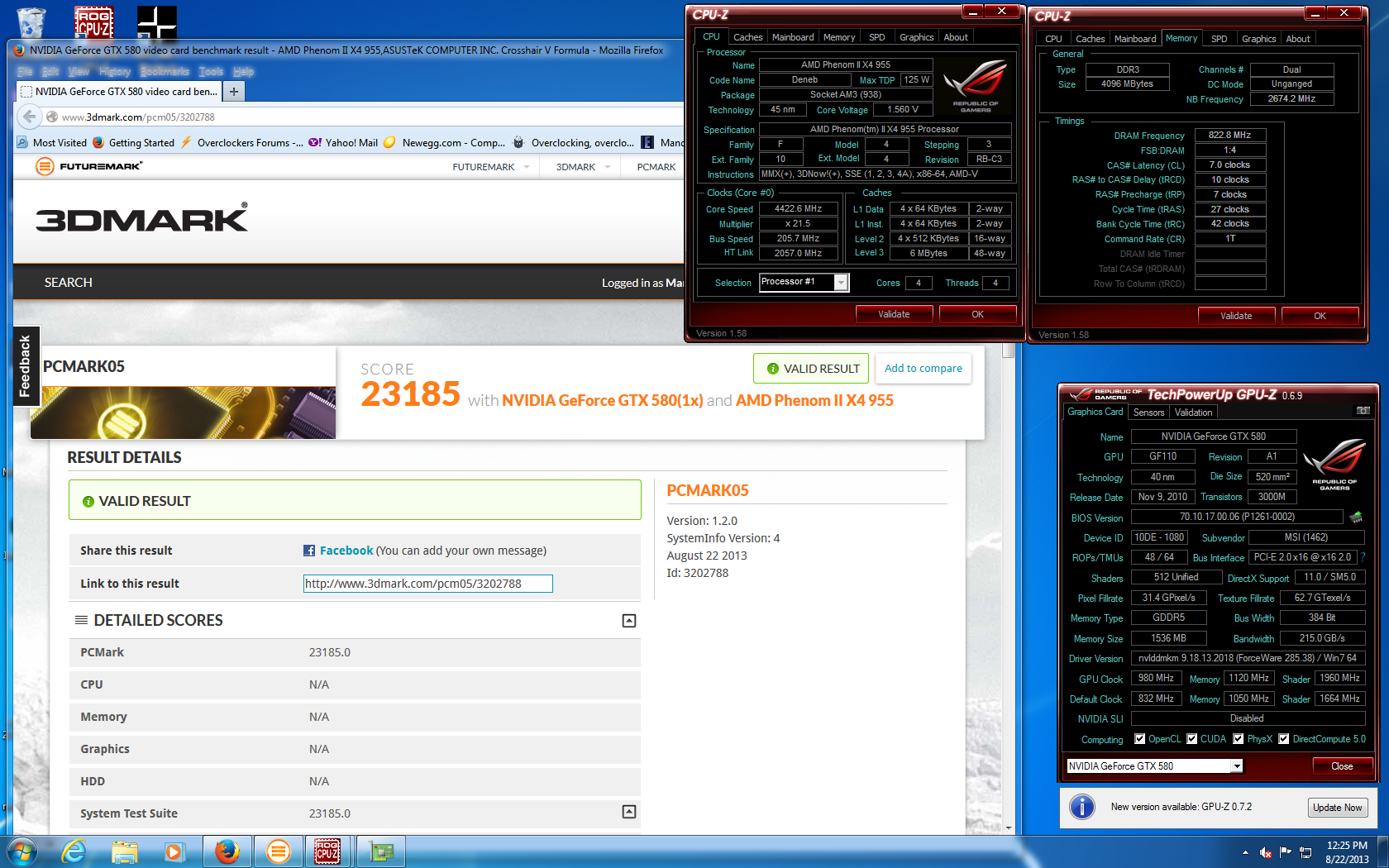Select GPU-Z taskbar button
The image size is (1389, 868).
(381, 851)
